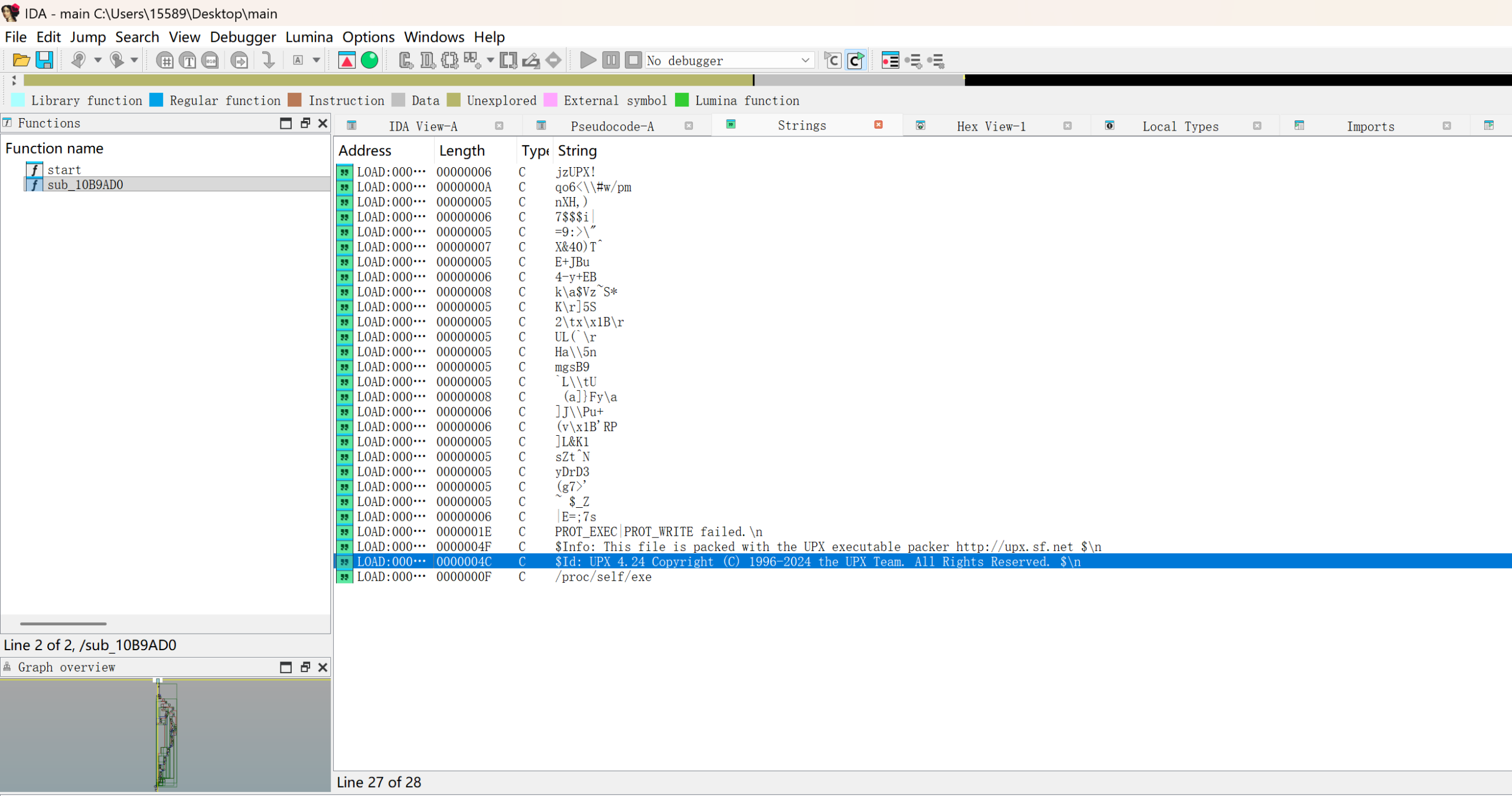Open the Debugger menu

click(243, 37)
